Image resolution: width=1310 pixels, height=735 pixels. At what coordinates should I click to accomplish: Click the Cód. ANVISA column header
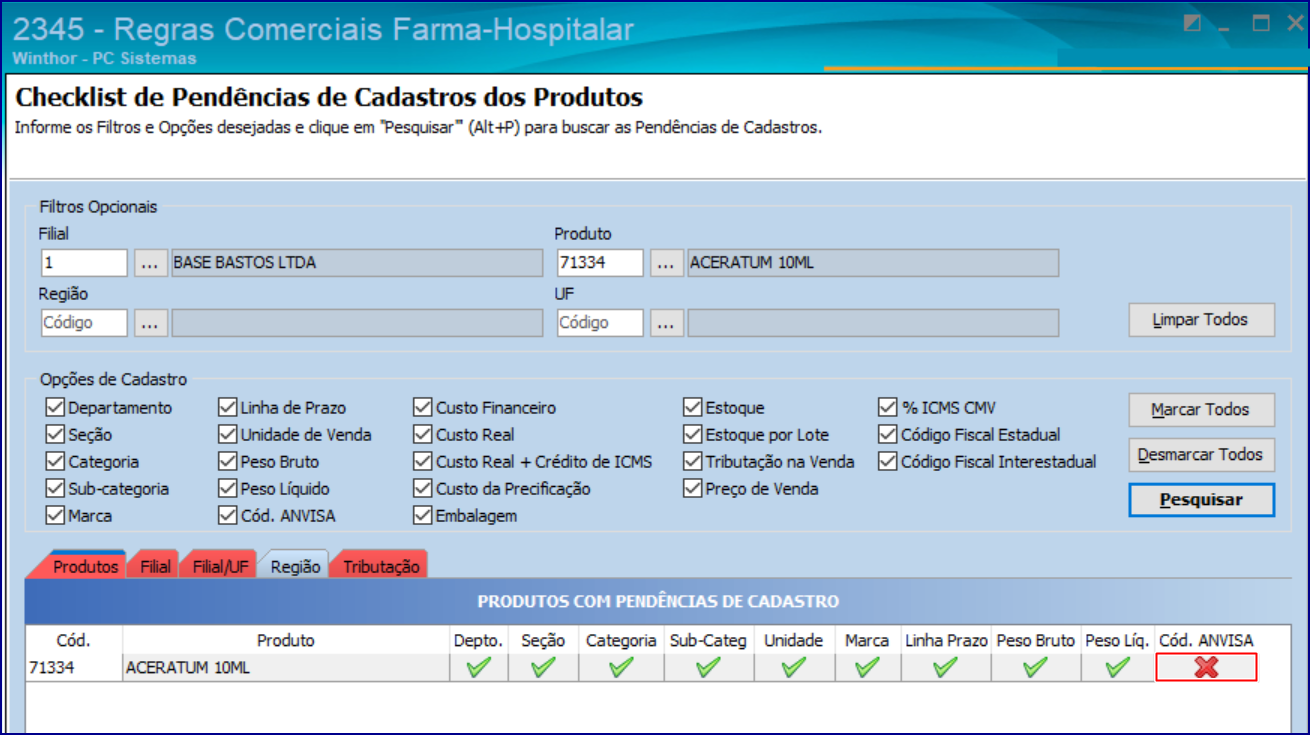(1206, 641)
